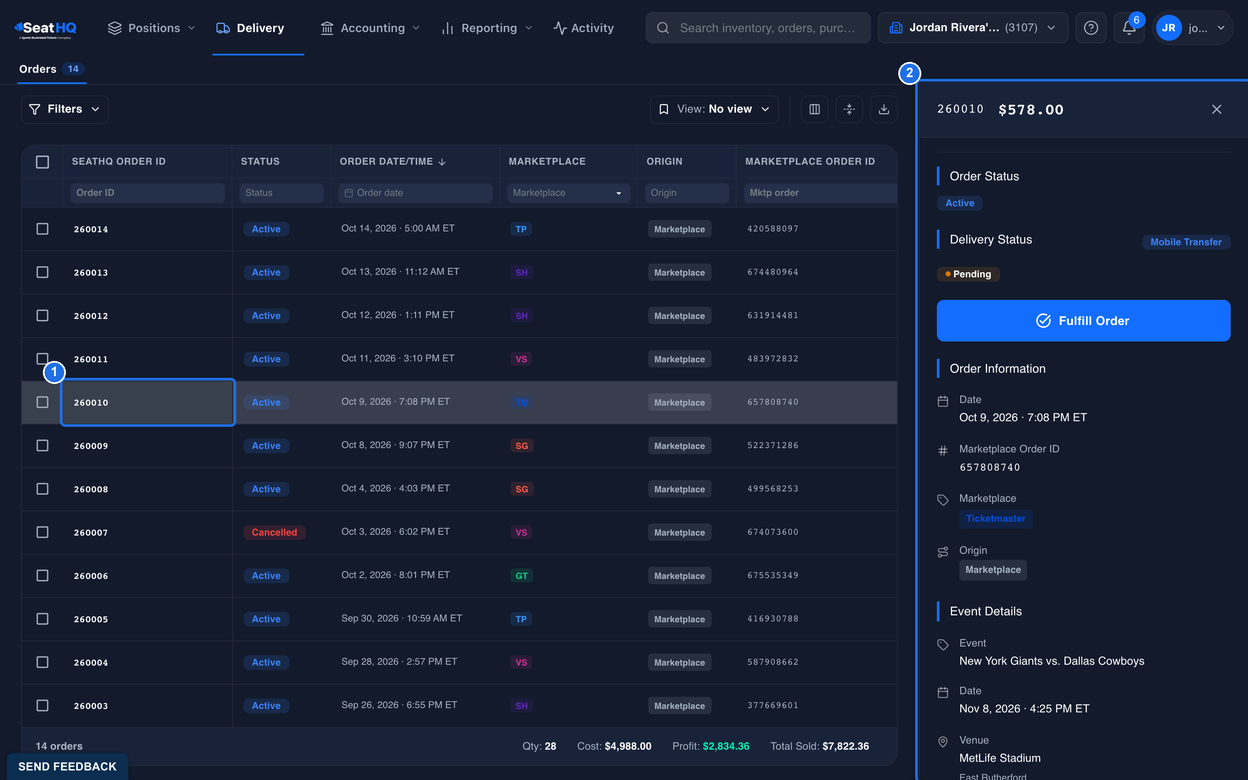Open the Marketplace column filter dropdown
Screen dimensions: 1248x780
tap(568, 193)
